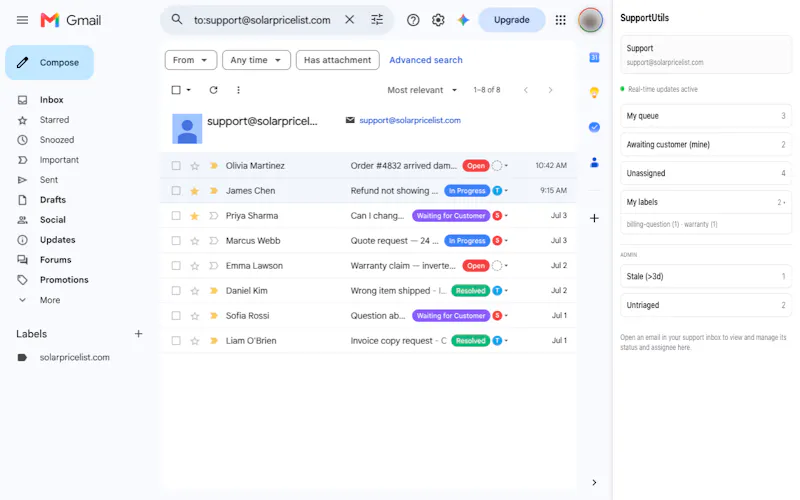The height and width of the screenshot is (500, 800).
Task: Open the From filter dropdown
Action: (191, 60)
